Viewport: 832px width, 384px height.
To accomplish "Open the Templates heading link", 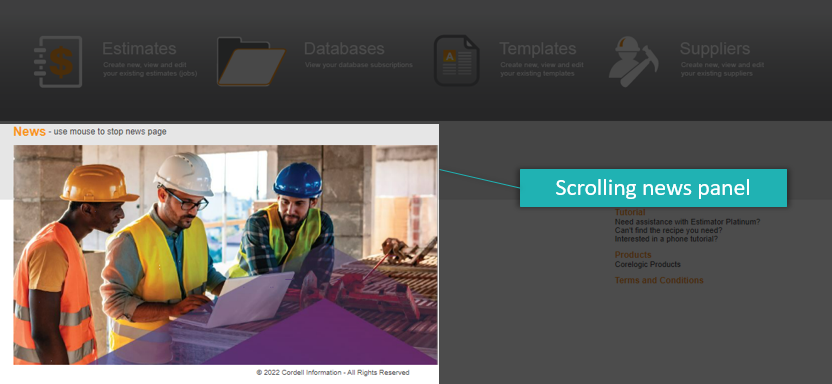I will coord(538,49).
